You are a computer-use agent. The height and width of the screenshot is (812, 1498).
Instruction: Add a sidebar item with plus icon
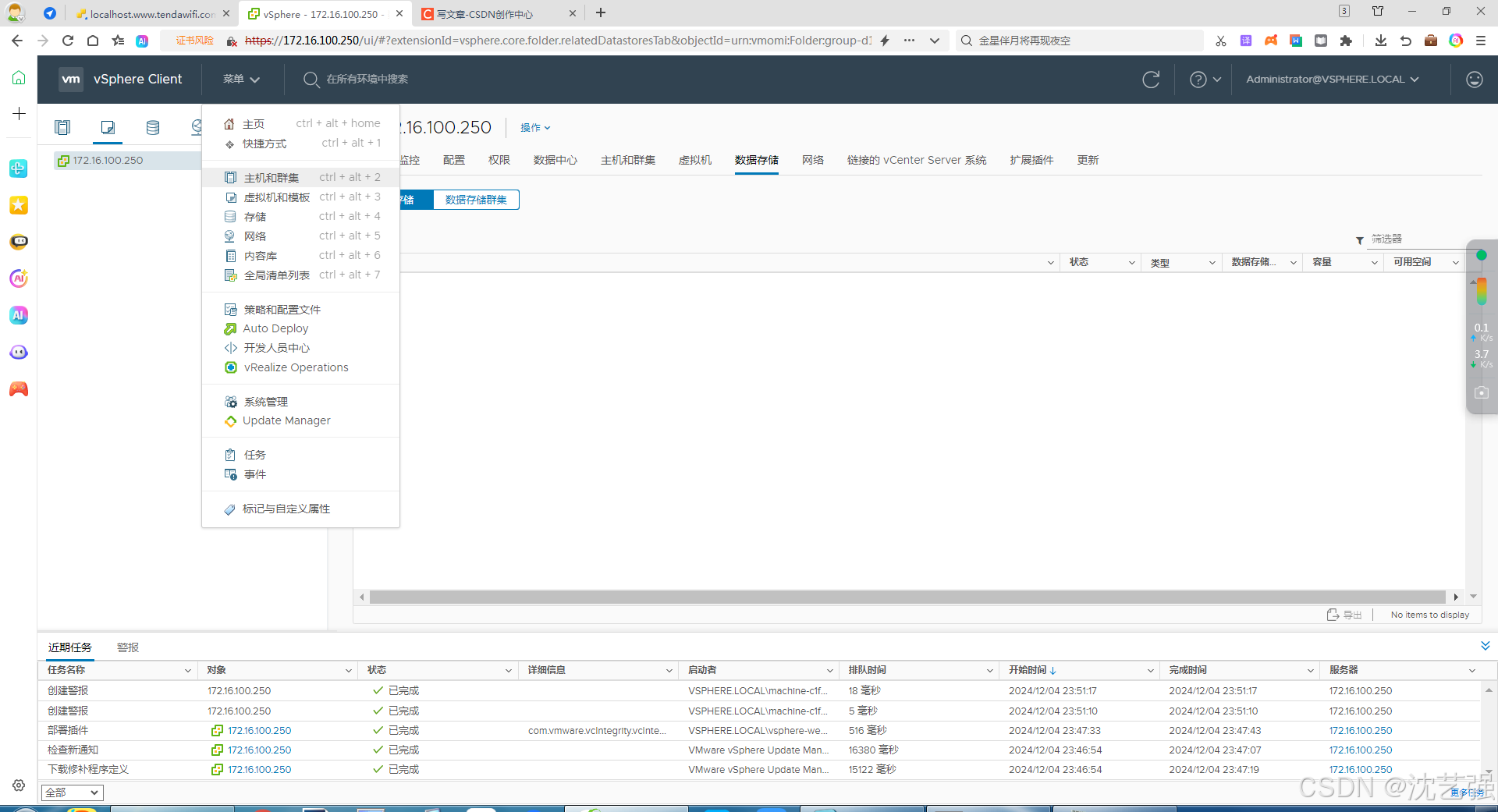click(19, 114)
